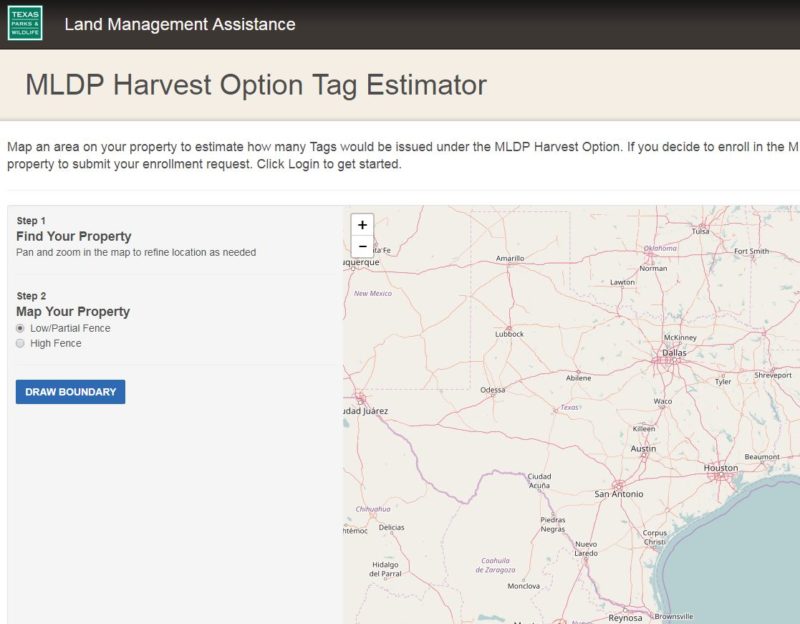
Task: Select the Low/Partial Fence option
Action: [20, 328]
